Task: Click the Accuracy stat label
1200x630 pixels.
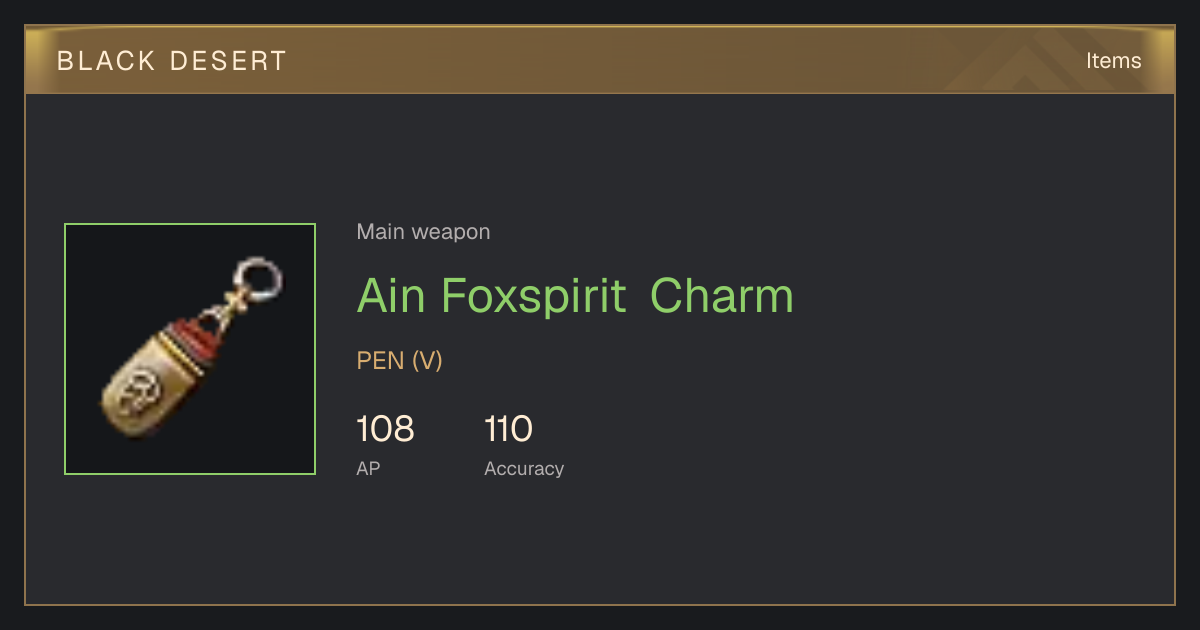Action: click(x=524, y=468)
